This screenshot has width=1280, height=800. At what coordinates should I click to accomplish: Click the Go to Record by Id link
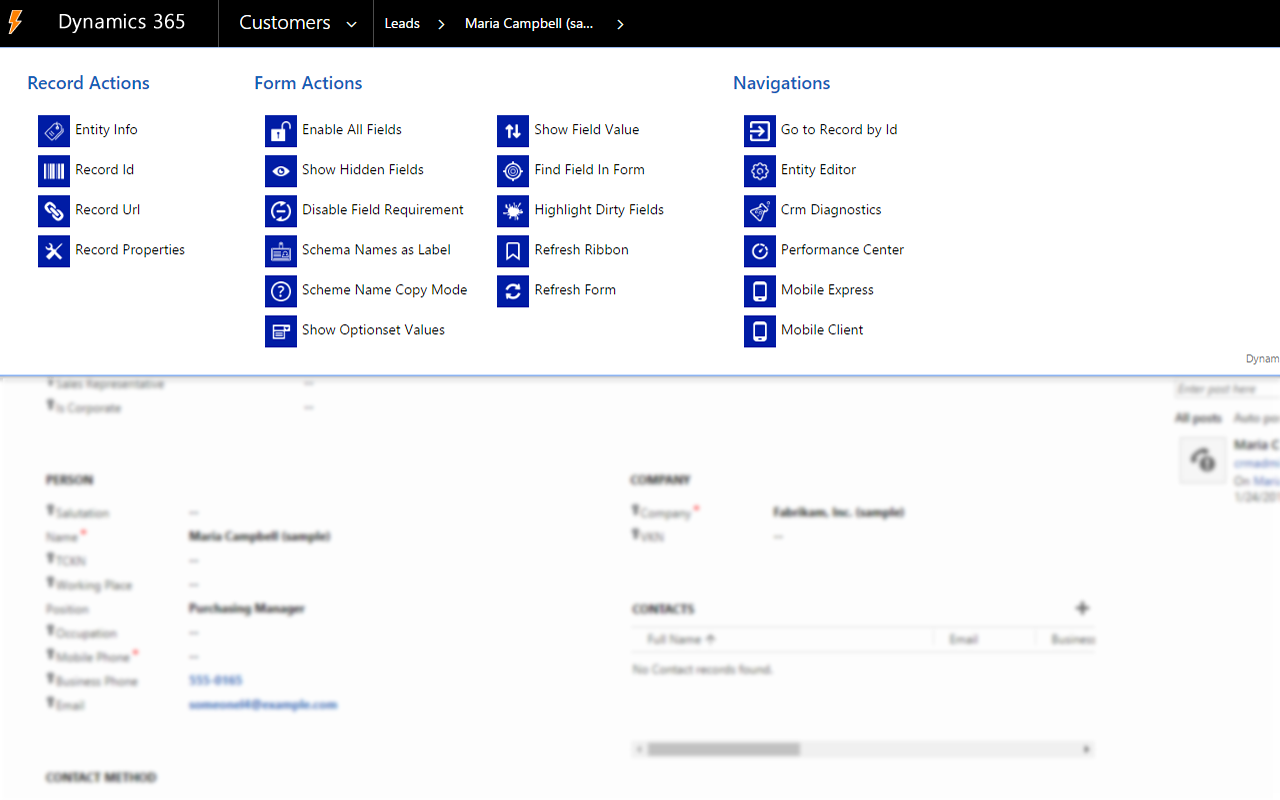tap(838, 130)
